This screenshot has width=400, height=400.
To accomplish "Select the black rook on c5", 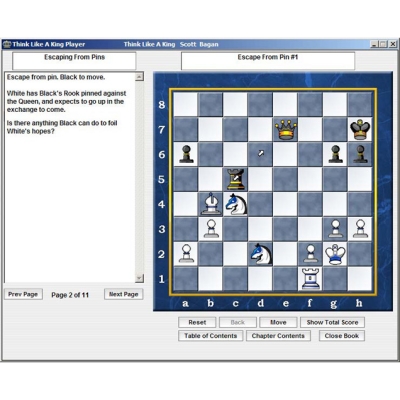I will pyautogui.click(x=236, y=179).
